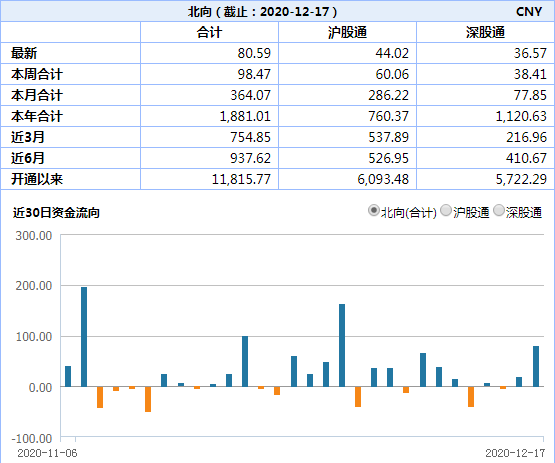Click the 本月合计 row label
Image resolution: width=555 pixels, height=463 pixels.
[x=37, y=95]
